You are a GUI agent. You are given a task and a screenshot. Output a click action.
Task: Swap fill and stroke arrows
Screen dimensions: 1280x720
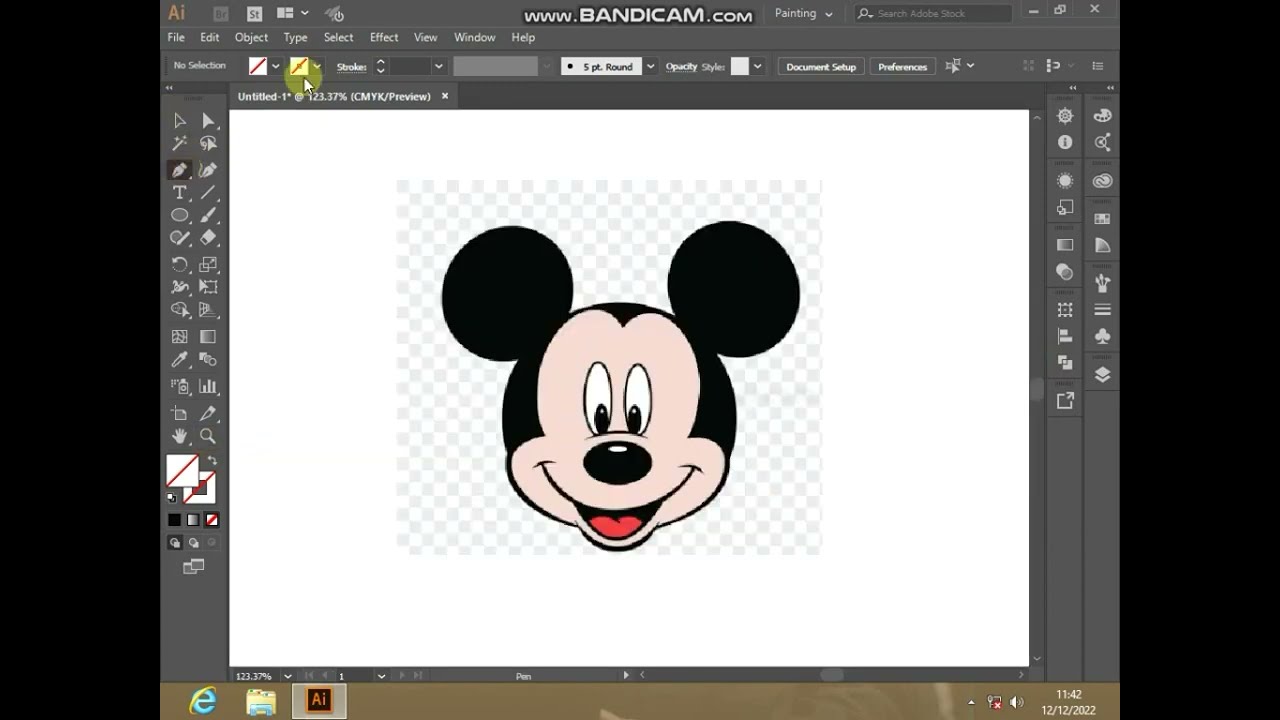(211, 461)
